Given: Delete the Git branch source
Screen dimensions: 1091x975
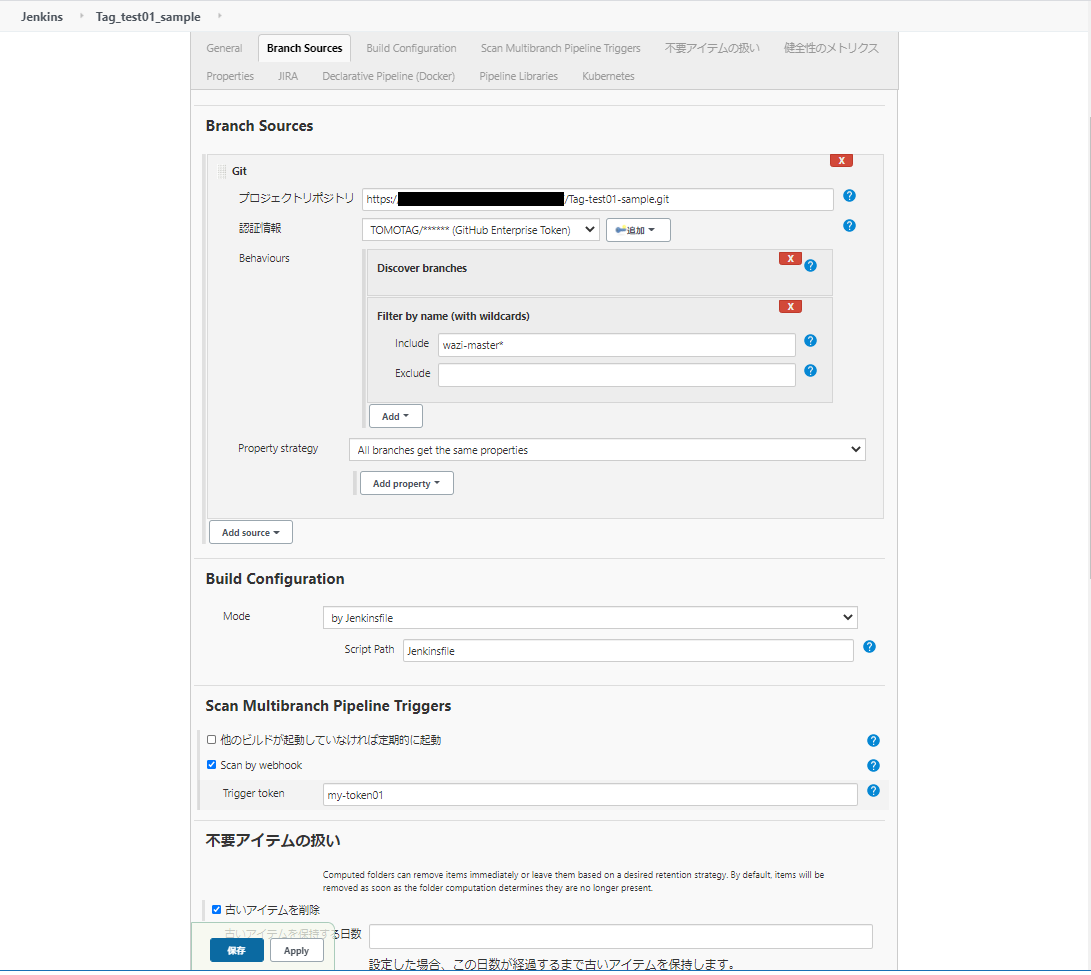Looking at the screenshot, I should coord(841,161).
